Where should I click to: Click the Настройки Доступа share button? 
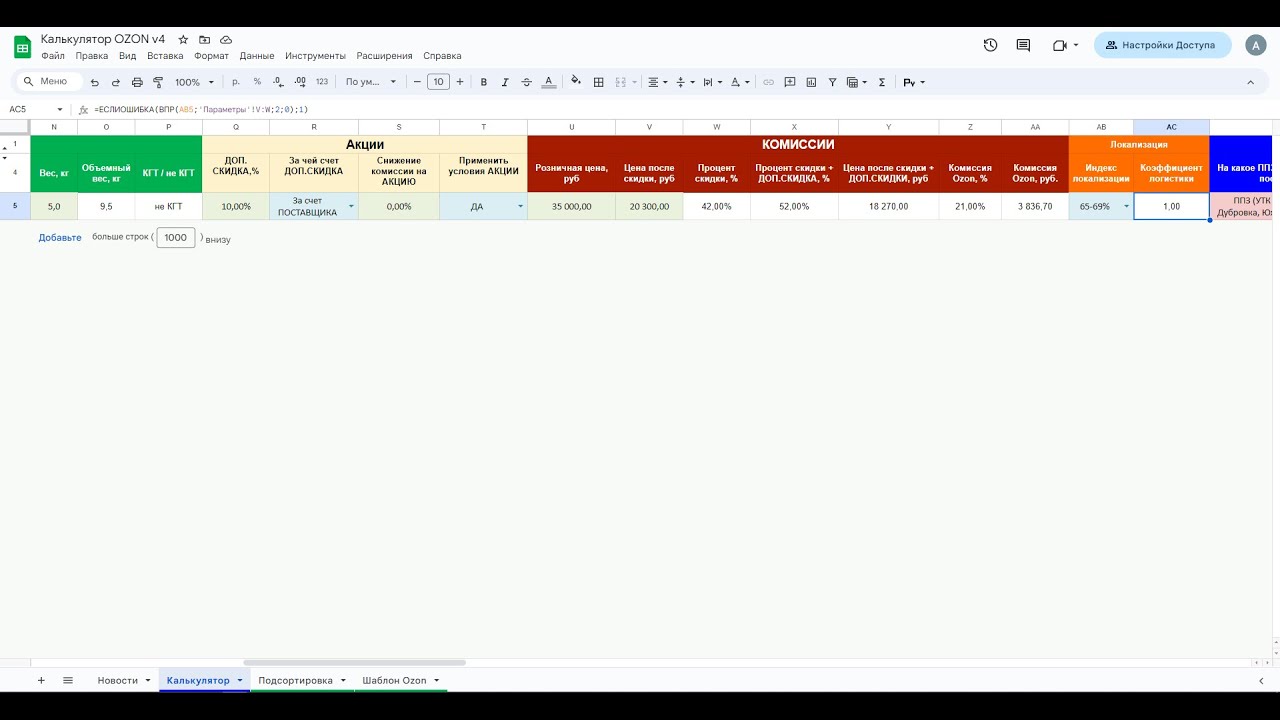[1162, 45]
